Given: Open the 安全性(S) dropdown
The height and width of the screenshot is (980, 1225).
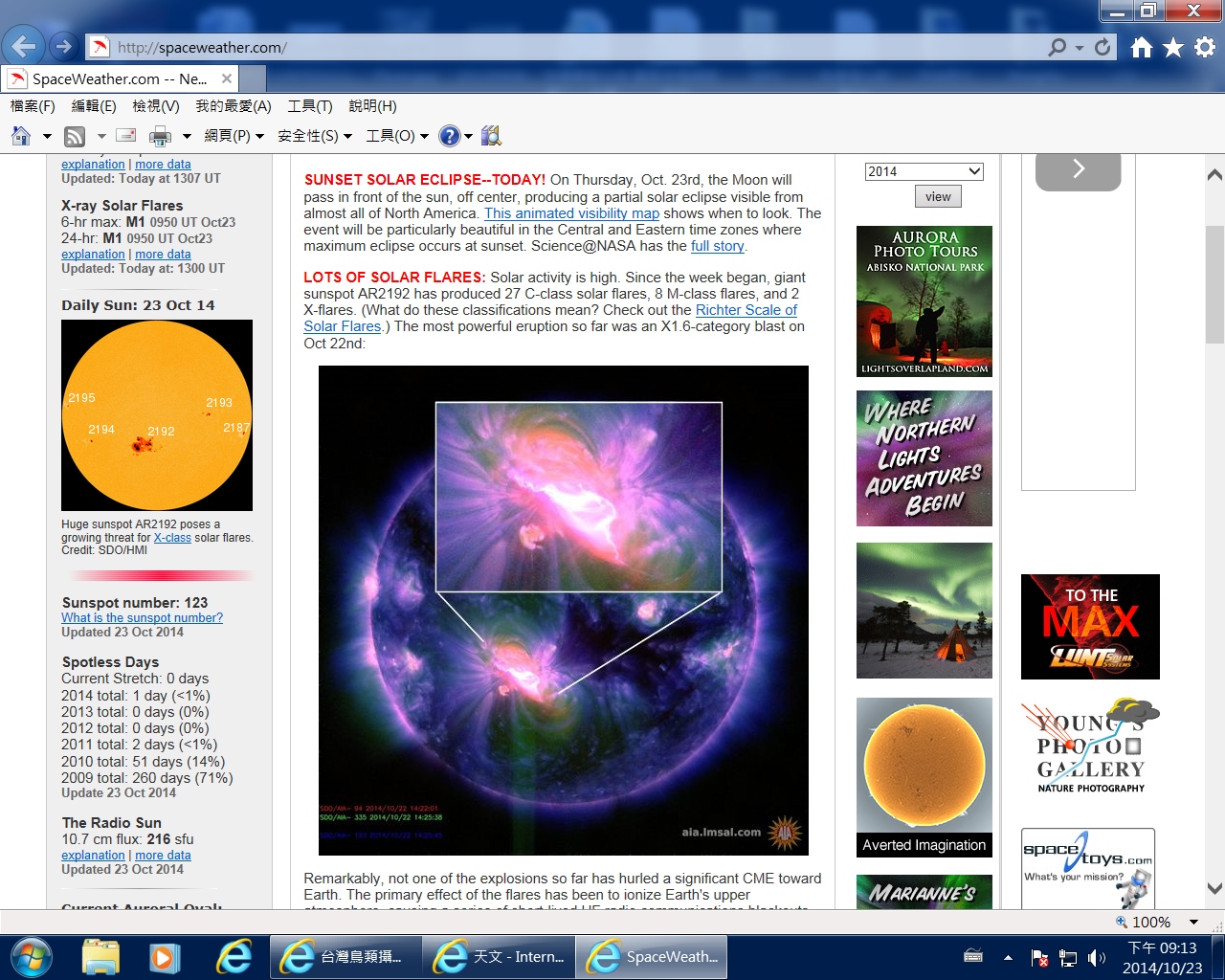Looking at the screenshot, I should tap(315, 136).
